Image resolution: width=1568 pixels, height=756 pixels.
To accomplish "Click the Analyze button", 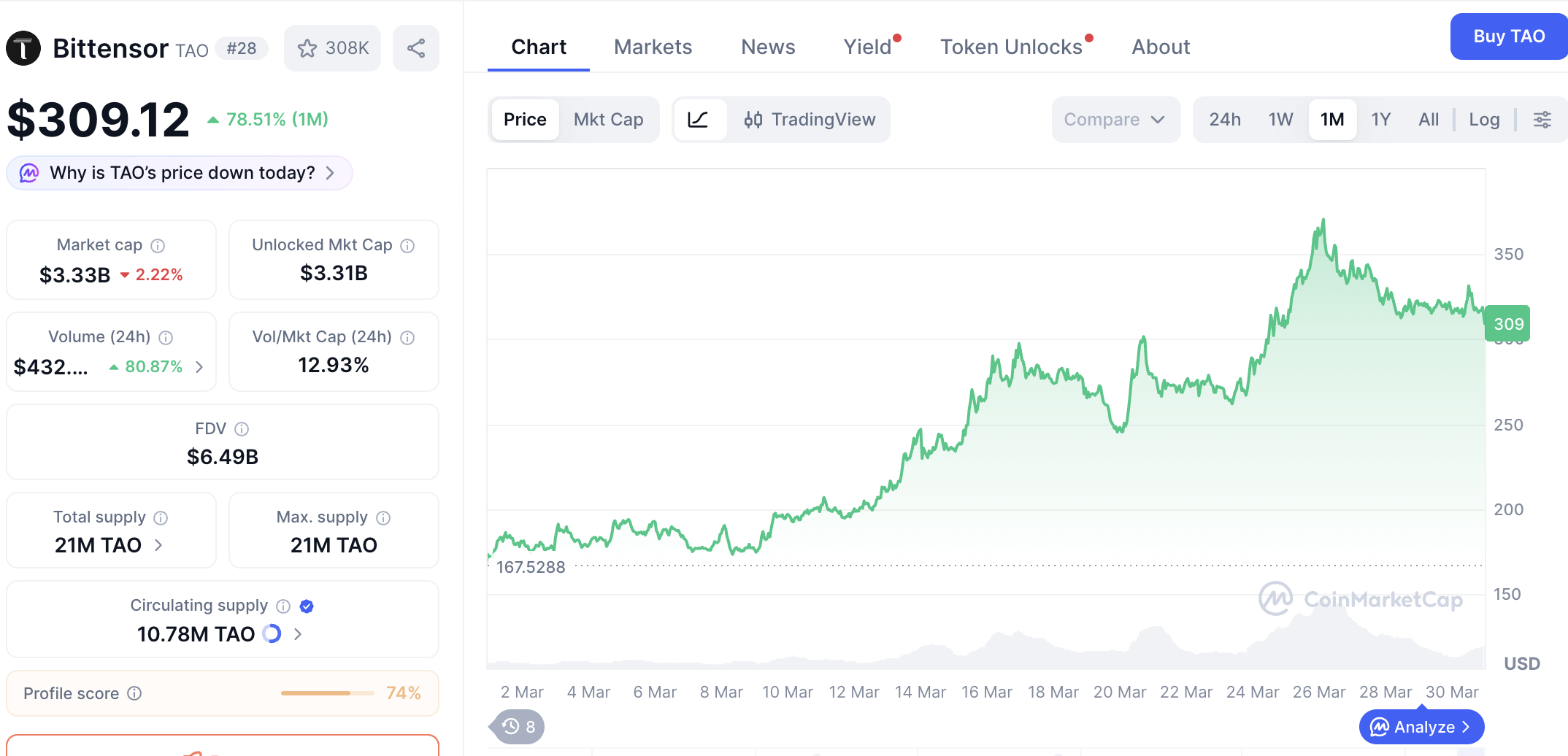I will click(x=1421, y=727).
